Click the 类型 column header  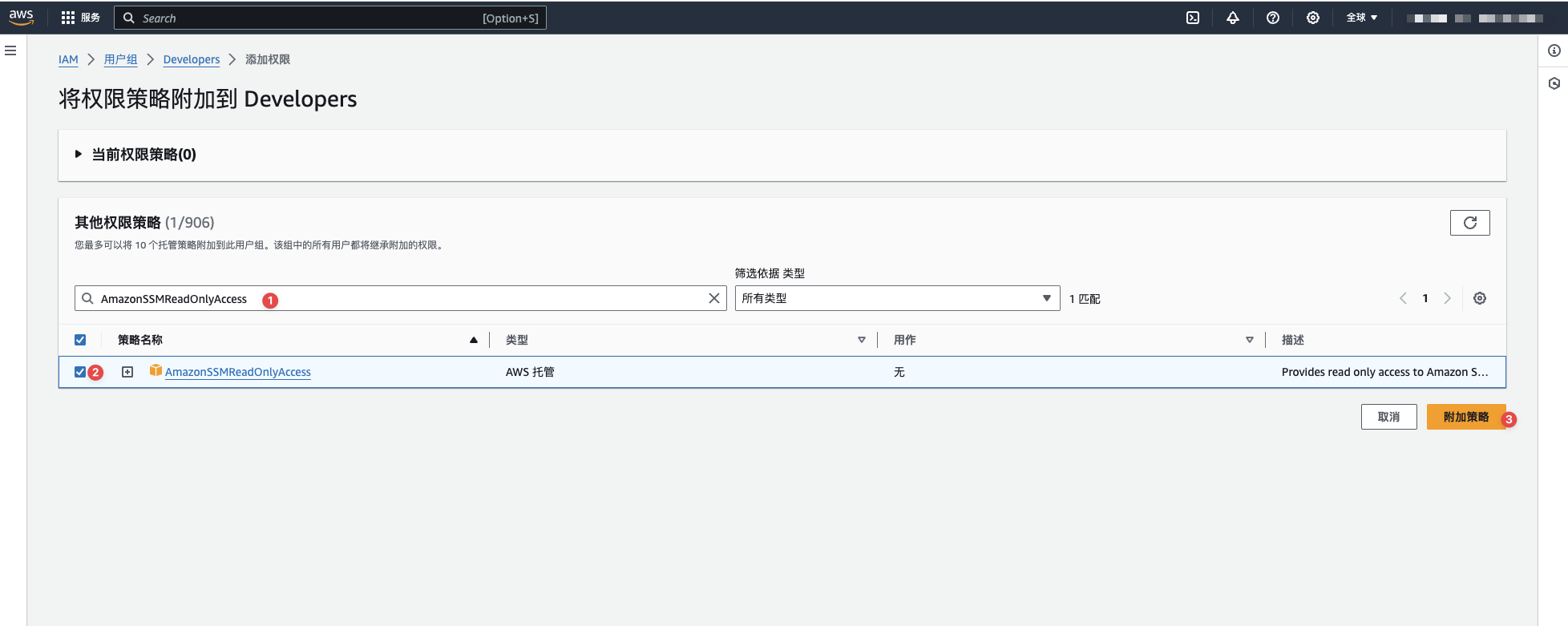coord(517,340)
